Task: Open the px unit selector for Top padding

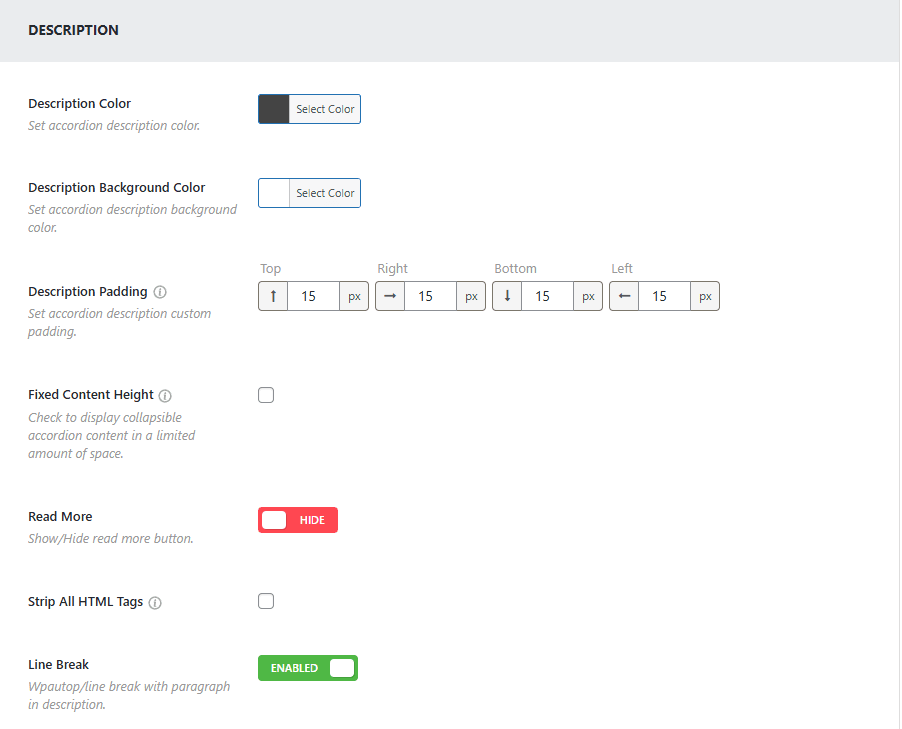Action: tap(354, 297)
